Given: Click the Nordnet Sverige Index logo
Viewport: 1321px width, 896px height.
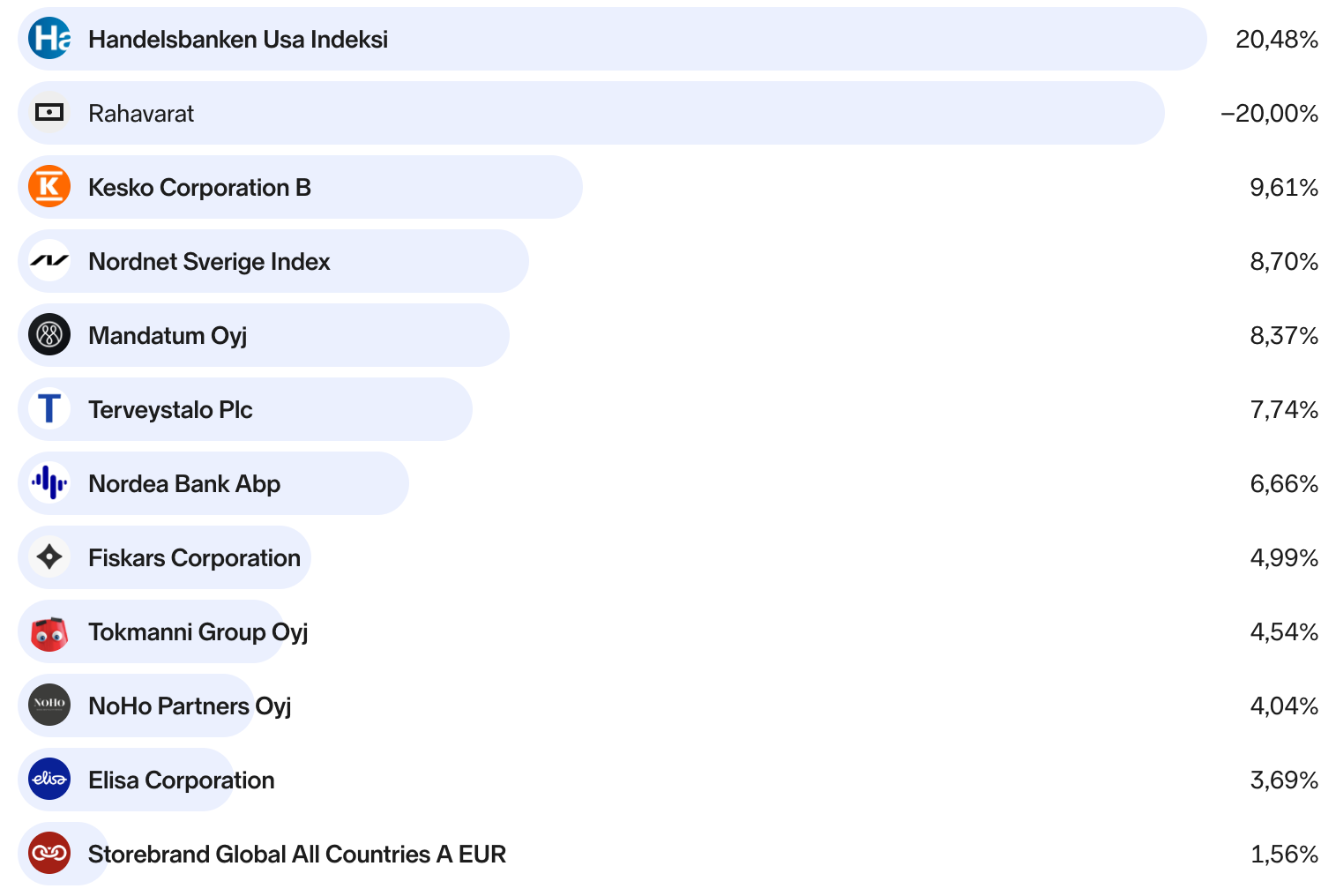Looking at the screenshot, I should click(x=49, y=261).
